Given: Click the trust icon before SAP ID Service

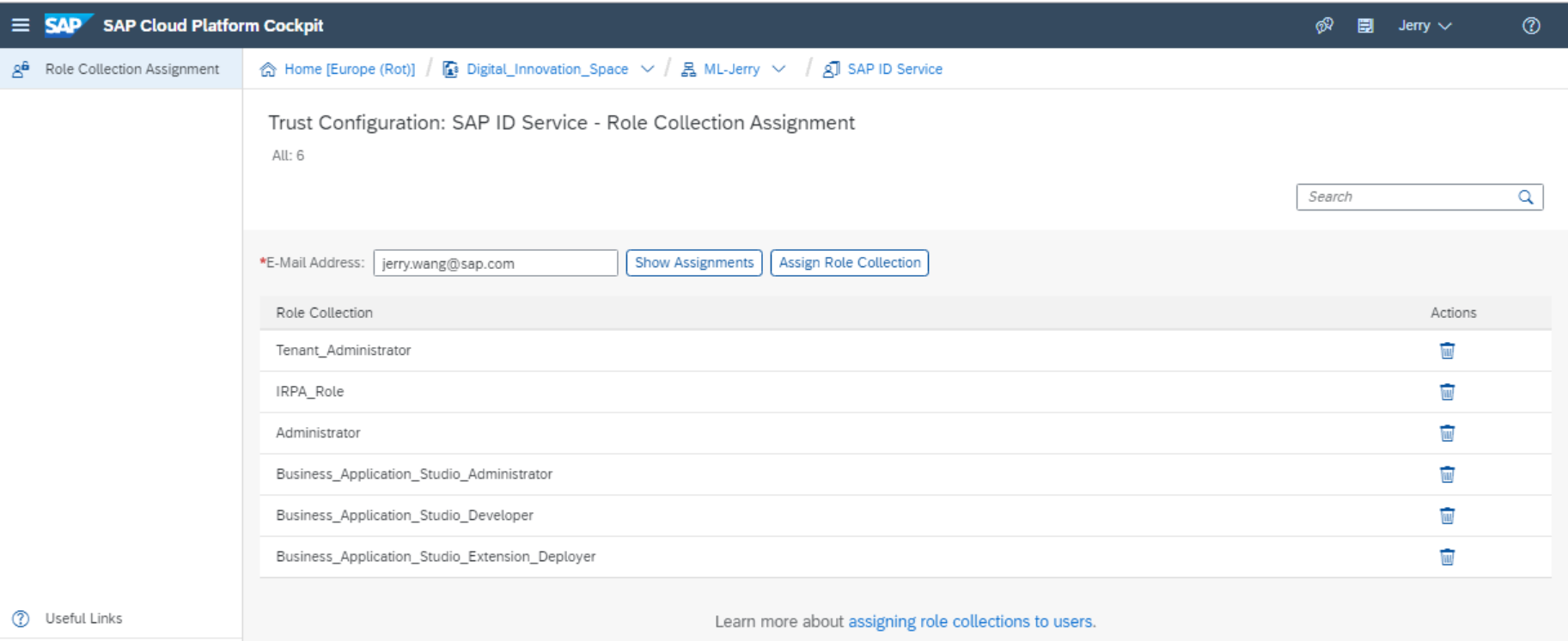Looking at the screenshot, I should tap(831, 70).
